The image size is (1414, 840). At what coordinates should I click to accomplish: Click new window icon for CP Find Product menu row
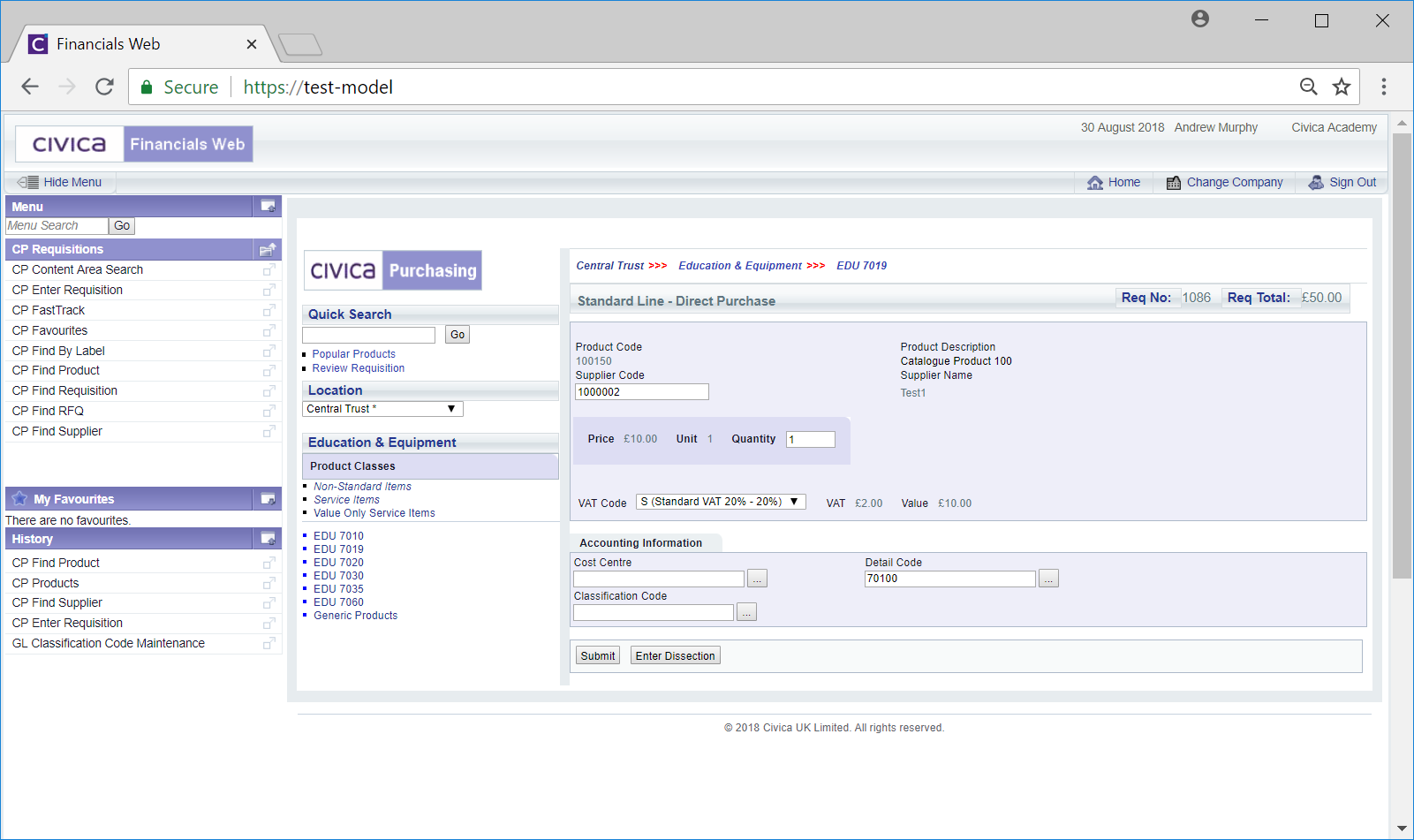(268, 370)
